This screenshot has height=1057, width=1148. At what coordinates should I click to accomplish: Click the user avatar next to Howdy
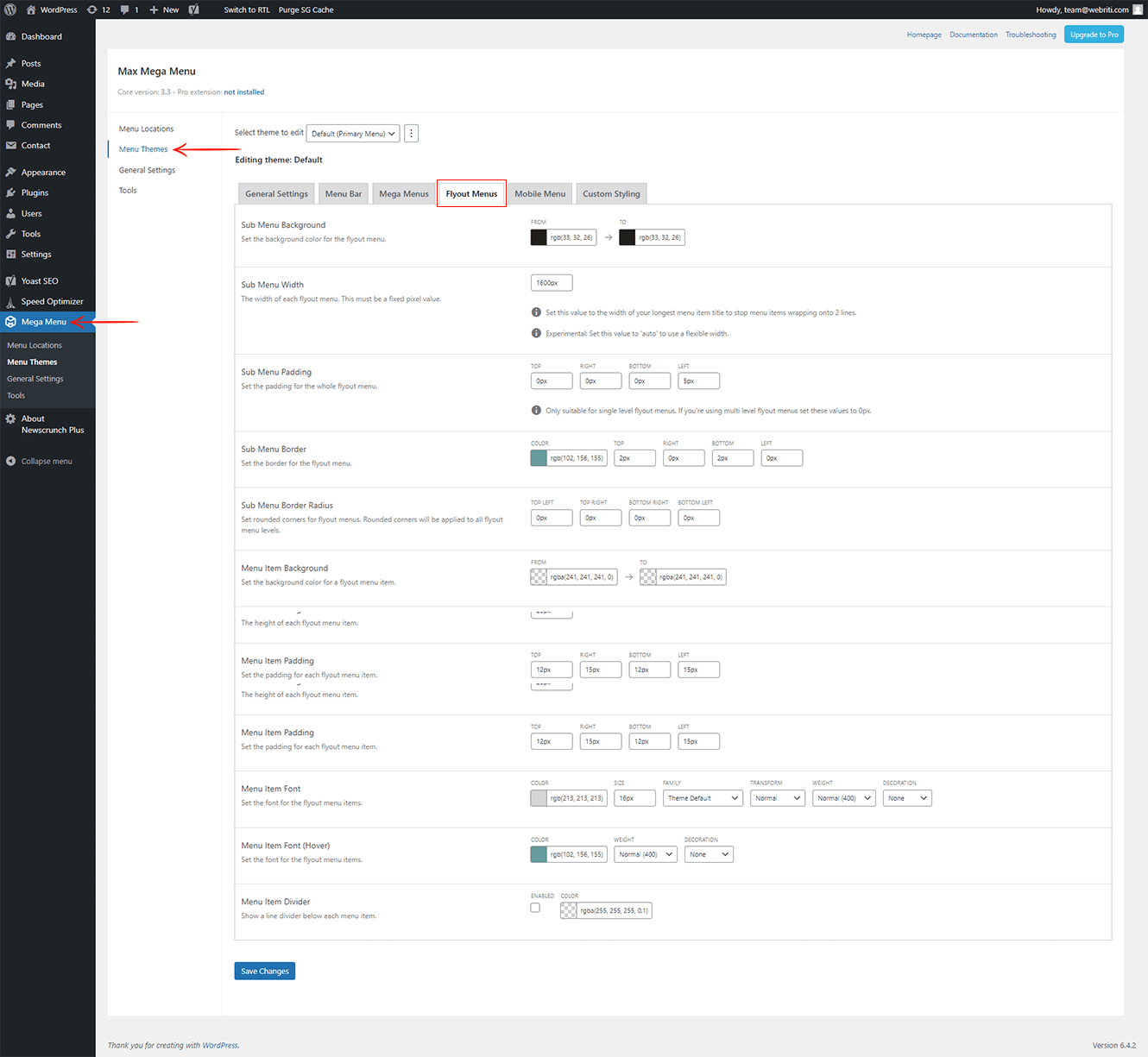(x=1138, y=9)
